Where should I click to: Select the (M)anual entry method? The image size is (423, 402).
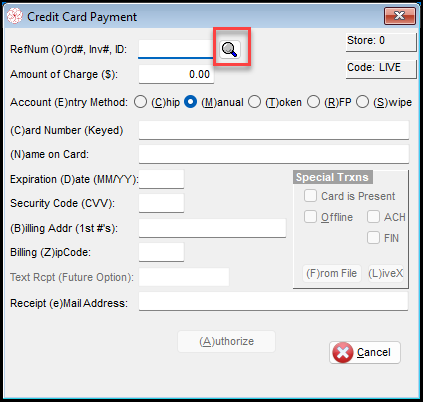coord(190,102)
